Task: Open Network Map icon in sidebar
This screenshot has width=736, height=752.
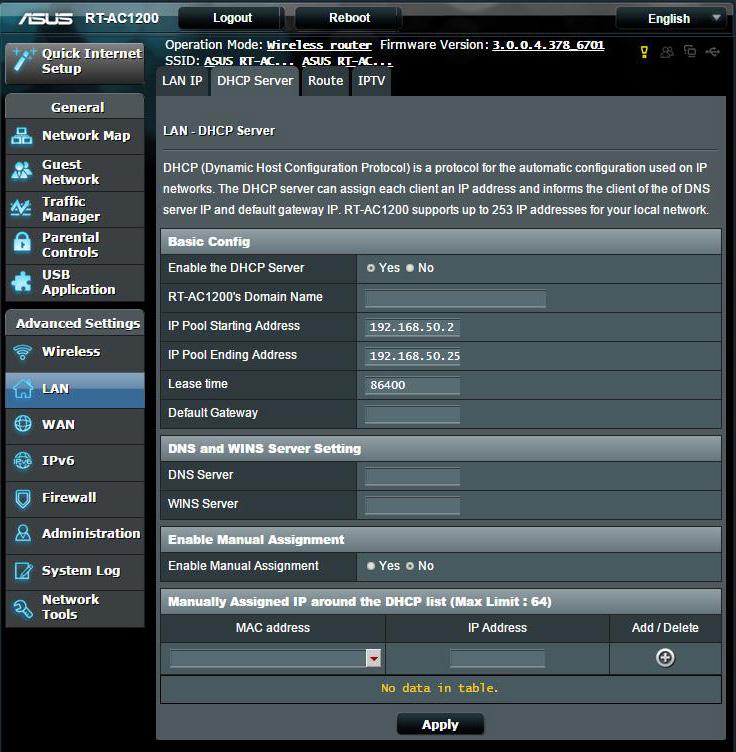Action: click(x=22, y=136)
